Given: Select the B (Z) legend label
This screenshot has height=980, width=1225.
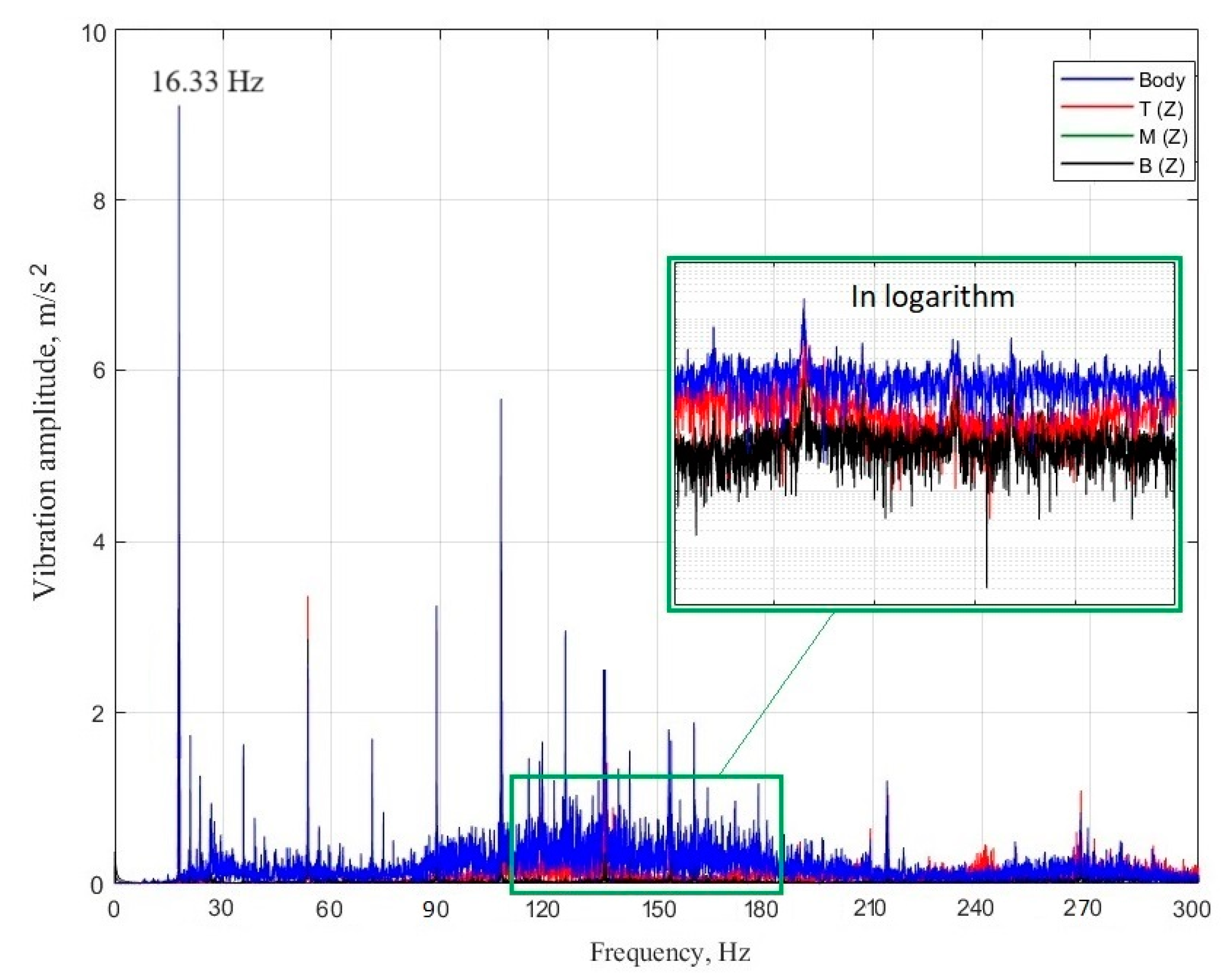Looking at the screenshot, I should pyautogui.click(x=1161, y=165).
